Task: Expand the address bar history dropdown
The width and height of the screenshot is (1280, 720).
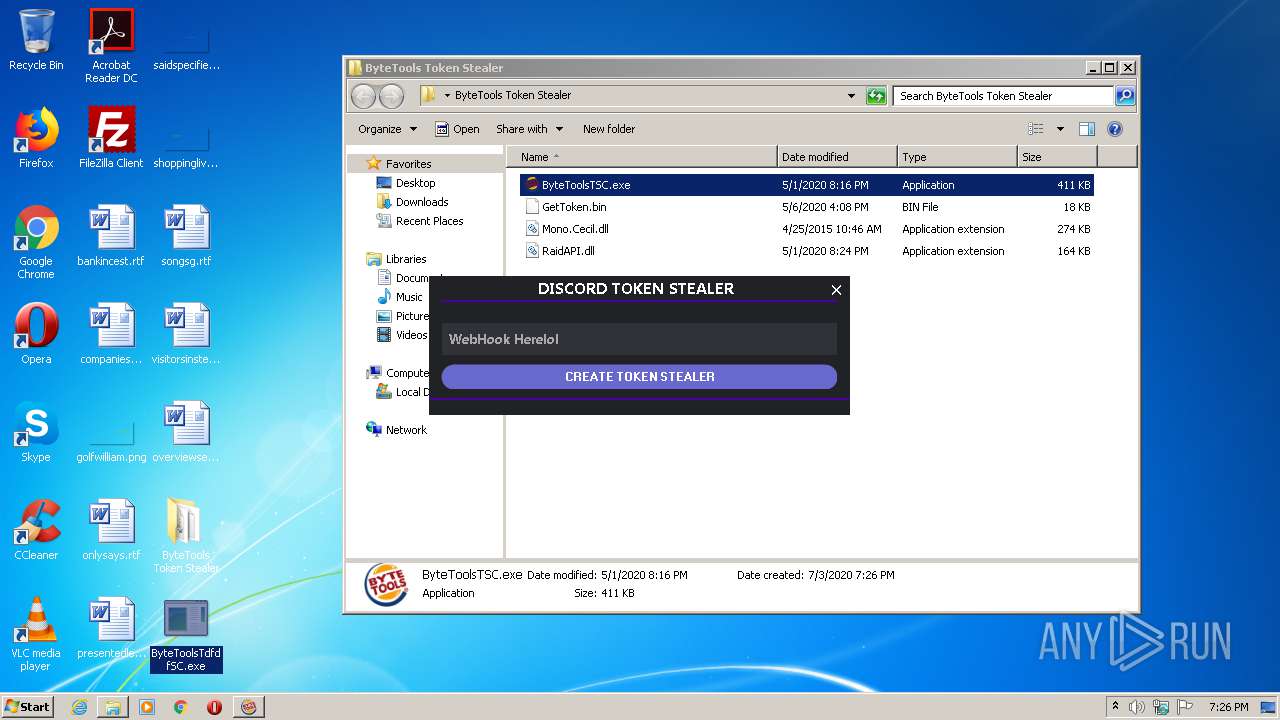Action: 851,96
